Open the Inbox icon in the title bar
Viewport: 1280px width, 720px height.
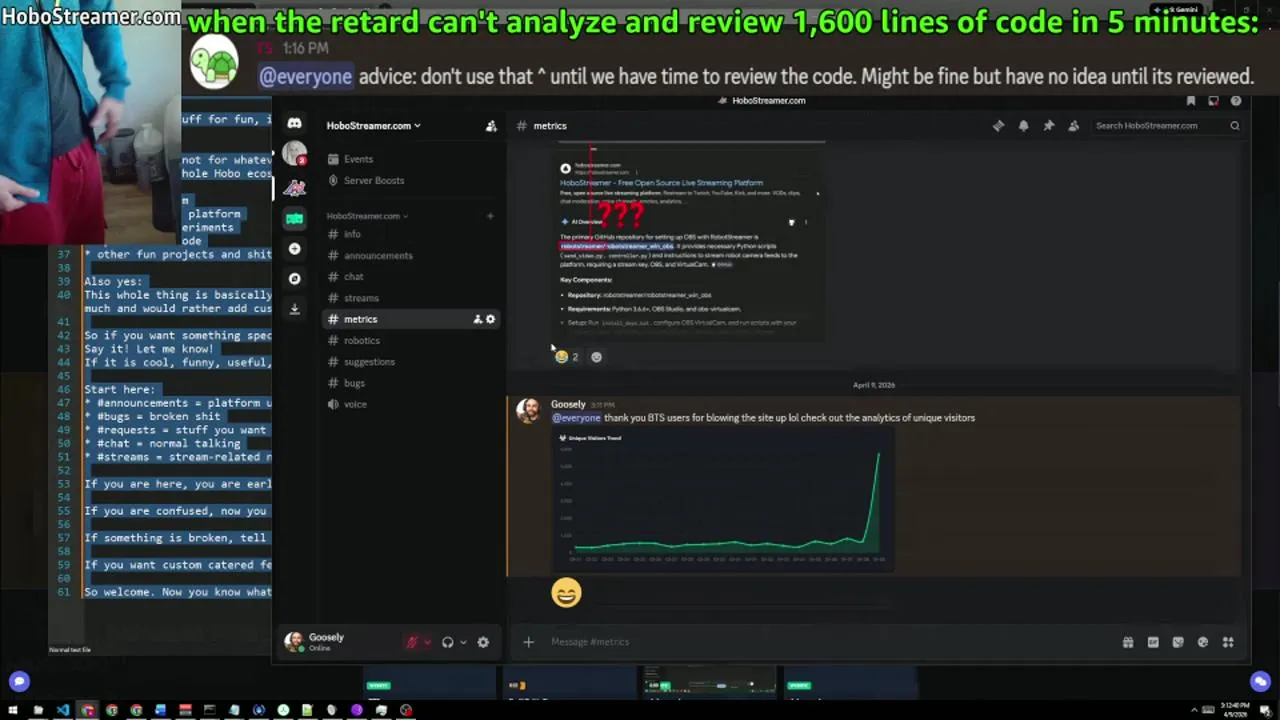pyautogui.click(x=1213, y=101)
